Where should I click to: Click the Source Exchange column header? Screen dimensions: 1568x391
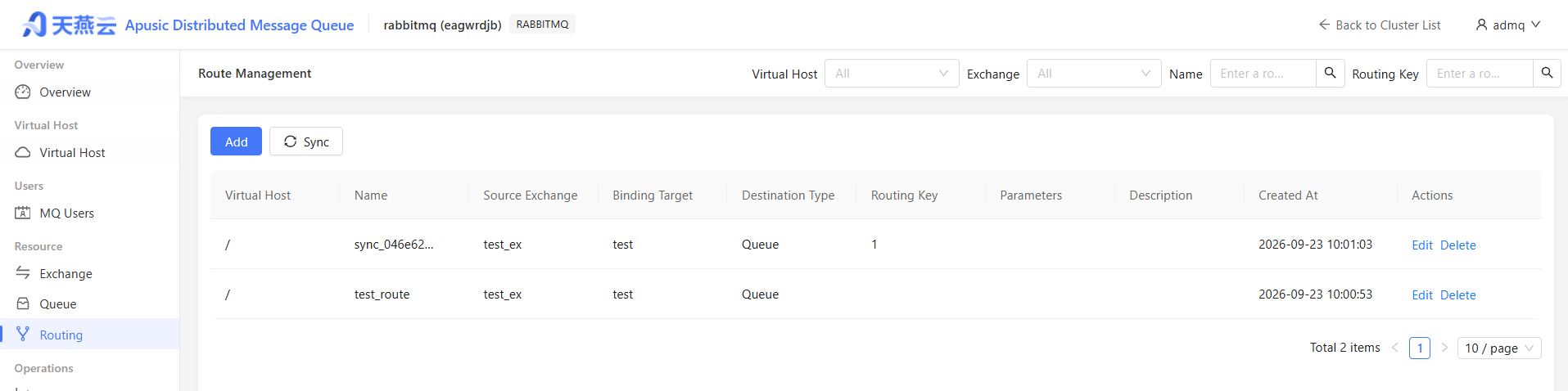tap(530, 195)
